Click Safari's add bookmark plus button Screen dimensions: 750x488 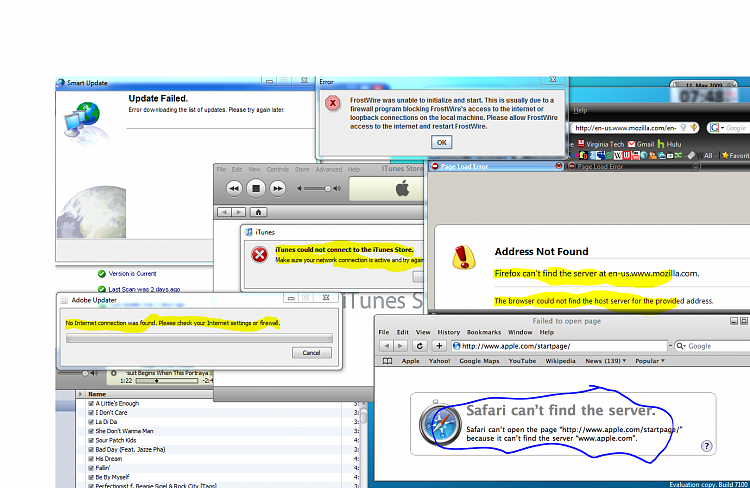(439, 345)
